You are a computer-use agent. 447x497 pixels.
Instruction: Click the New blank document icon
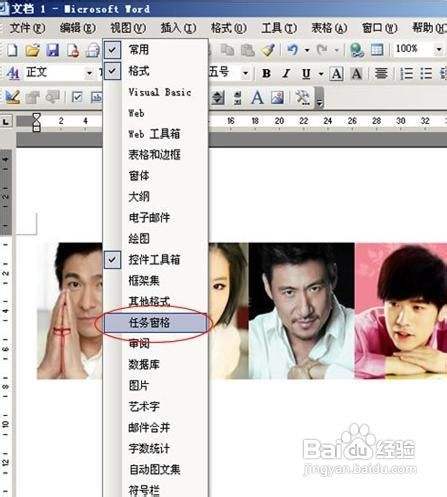click(12, 50)
